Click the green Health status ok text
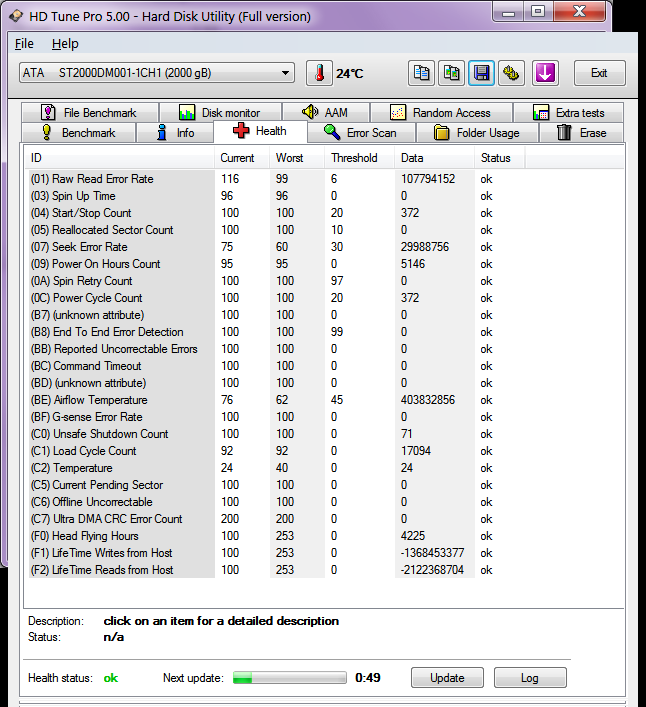Viewport: 646px width, 707px height. click(x=111, y=678)
